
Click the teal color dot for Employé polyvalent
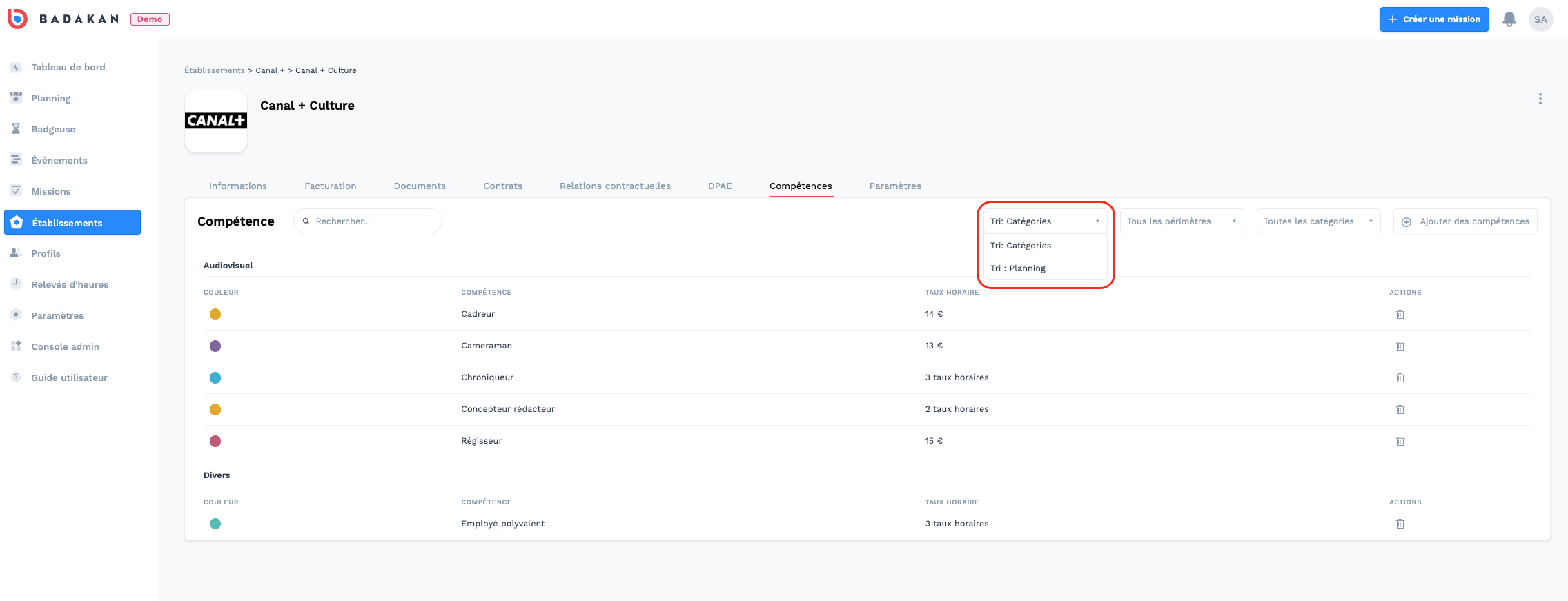coord(215,524)
